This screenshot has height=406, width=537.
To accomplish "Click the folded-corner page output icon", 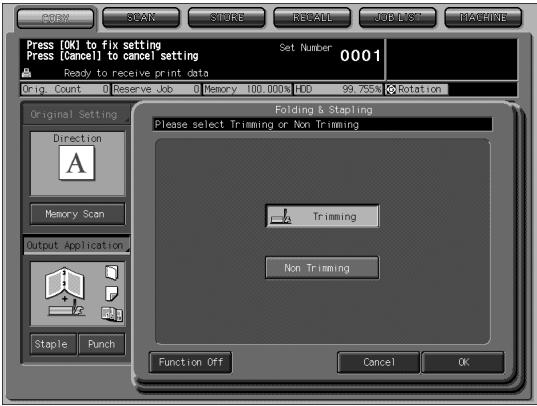I will (111, 294).
